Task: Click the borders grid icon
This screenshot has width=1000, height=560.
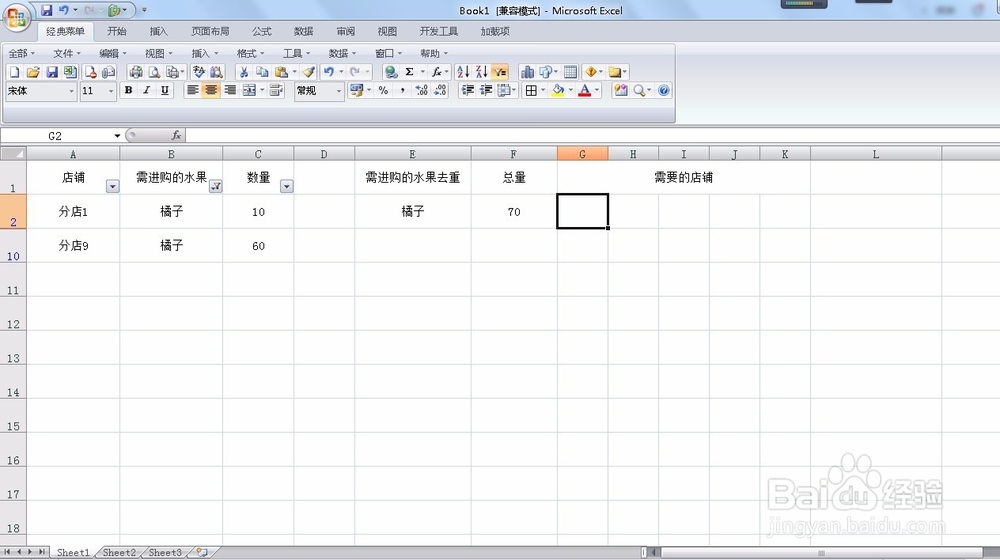Action: [531, 91]
